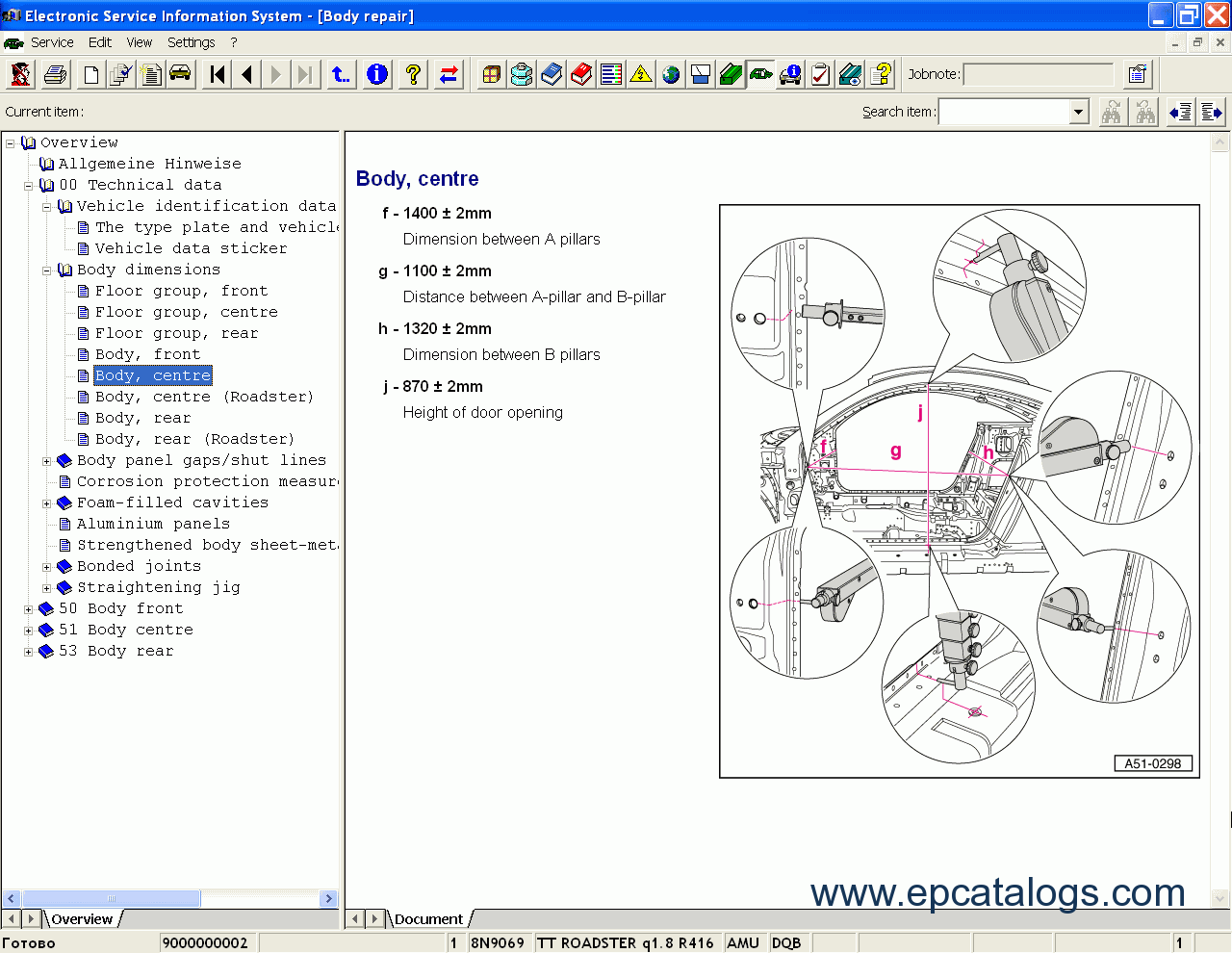Click the yellow question mark help icon
Viewport: 1232px width, 953px height.
[x=413, y=74]
